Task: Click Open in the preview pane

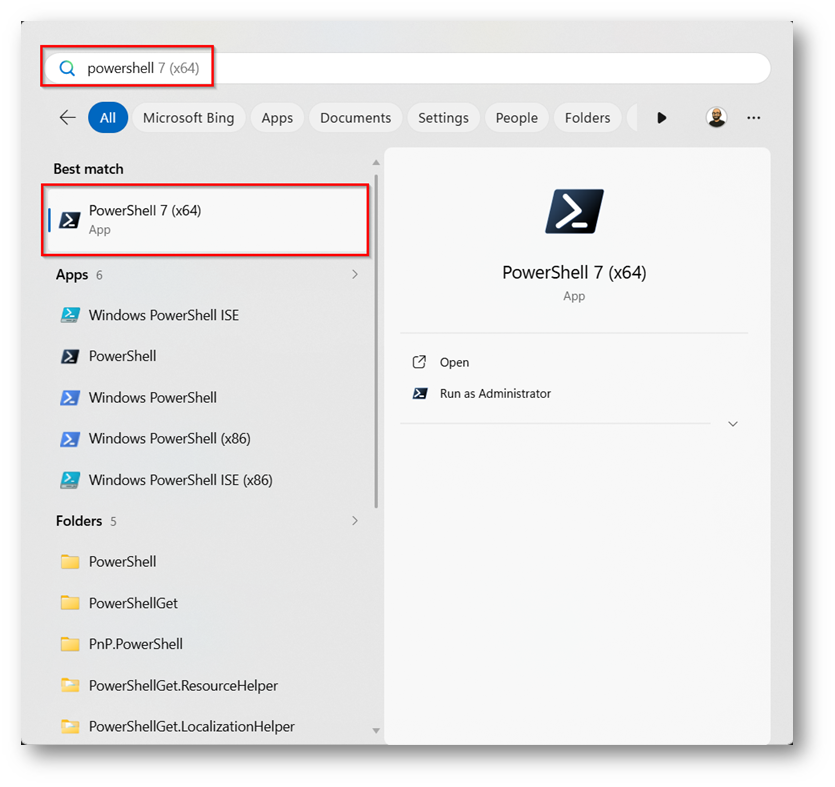Action: 454,362
